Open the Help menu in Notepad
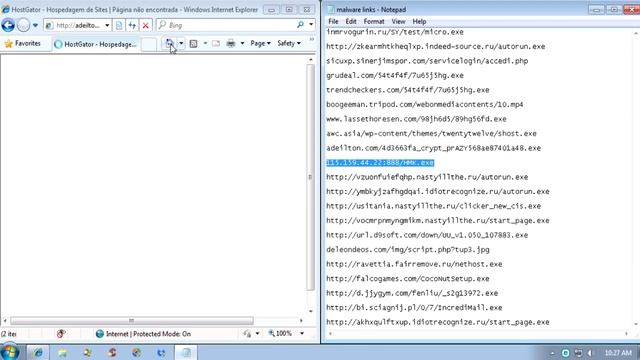 pos(419,21)
